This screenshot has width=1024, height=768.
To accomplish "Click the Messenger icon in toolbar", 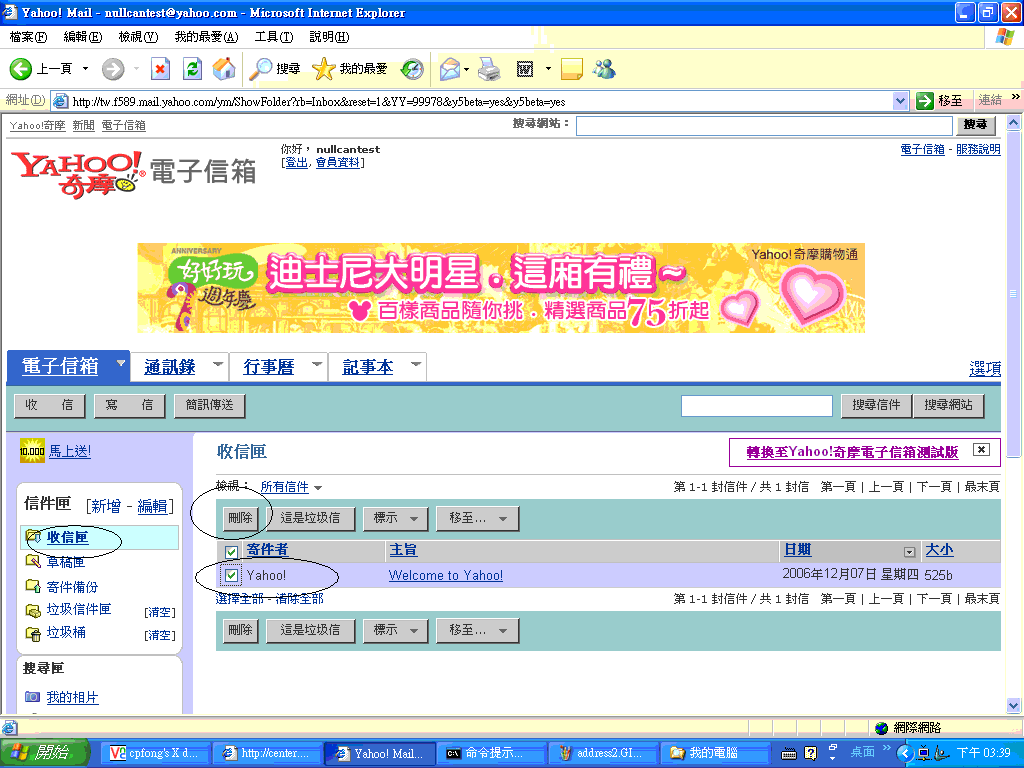I will click(603, 69).
